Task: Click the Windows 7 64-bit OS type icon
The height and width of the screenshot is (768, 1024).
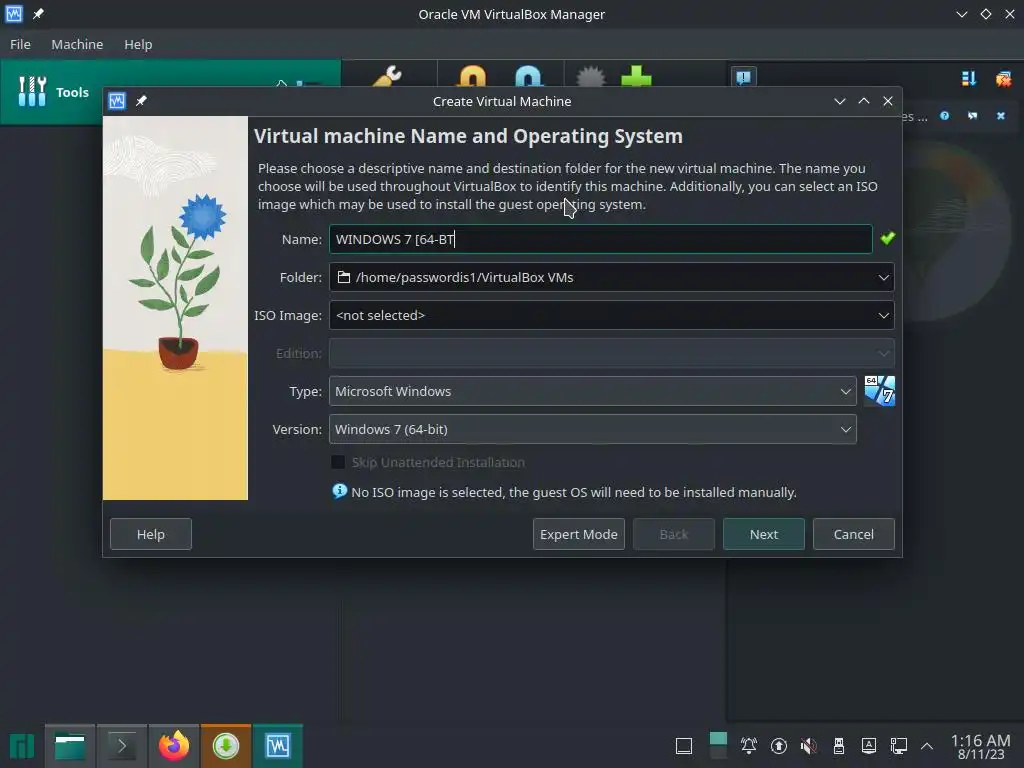Action: 879,391
